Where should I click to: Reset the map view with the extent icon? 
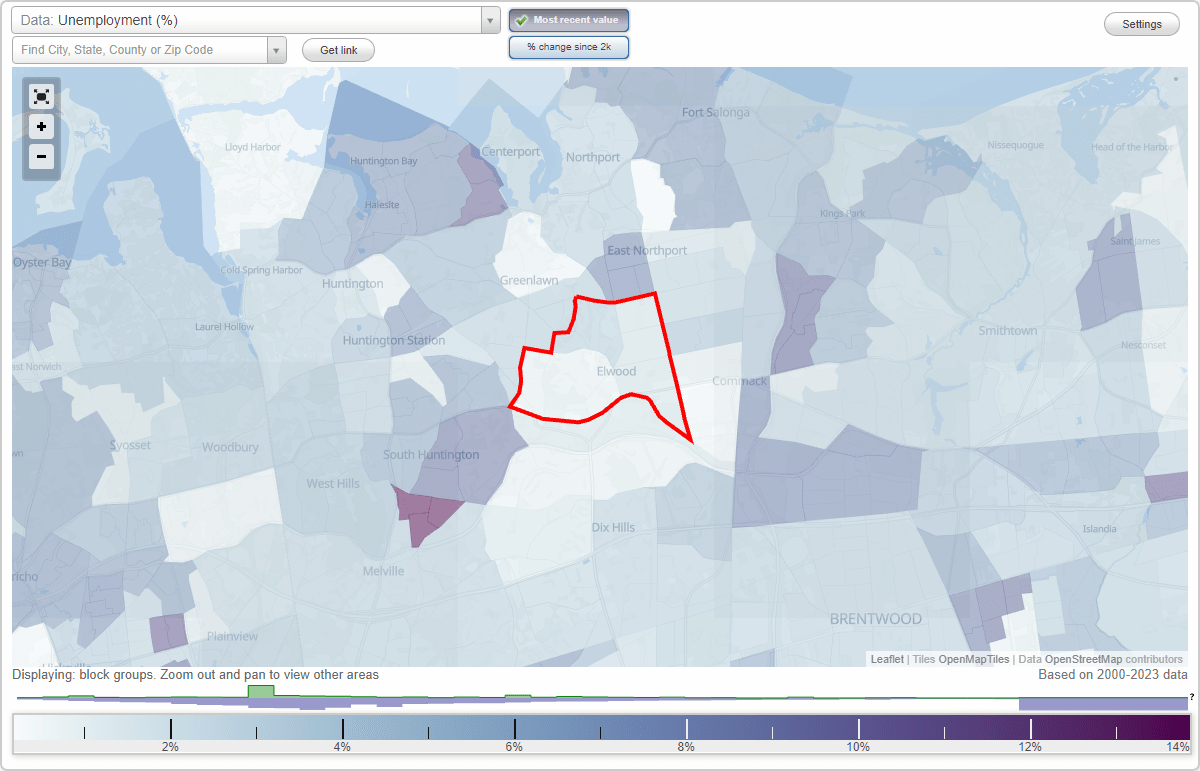point(41,96)
